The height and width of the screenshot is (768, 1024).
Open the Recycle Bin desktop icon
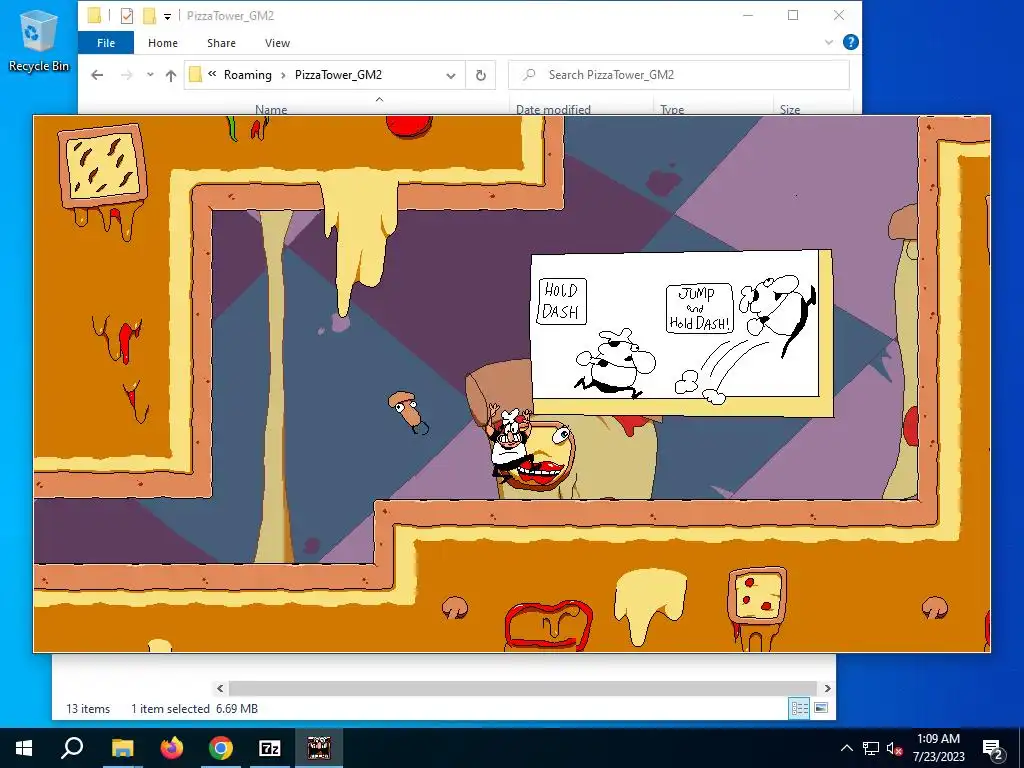point(39,40)
